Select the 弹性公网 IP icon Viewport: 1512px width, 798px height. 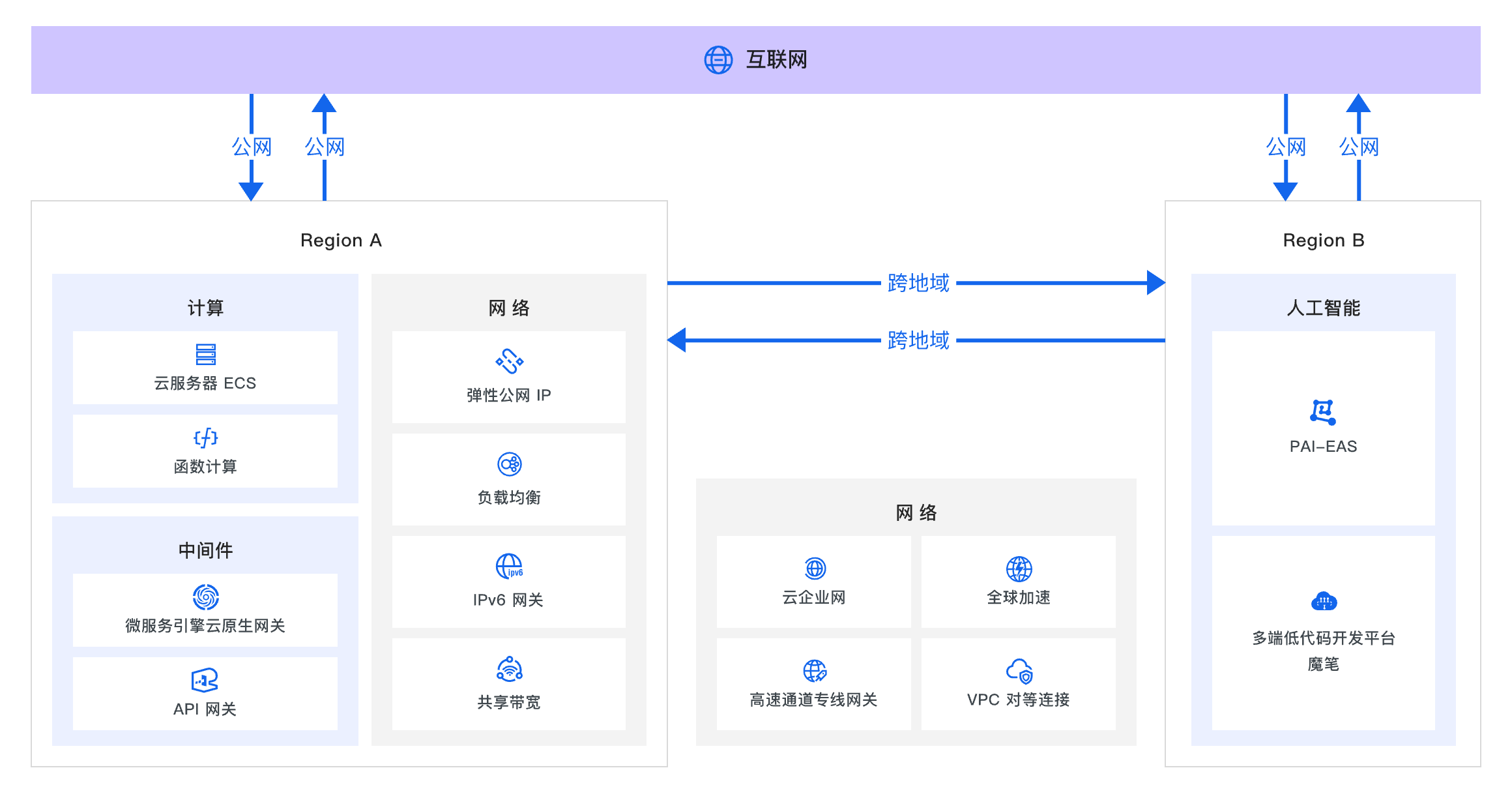[508, 361]
